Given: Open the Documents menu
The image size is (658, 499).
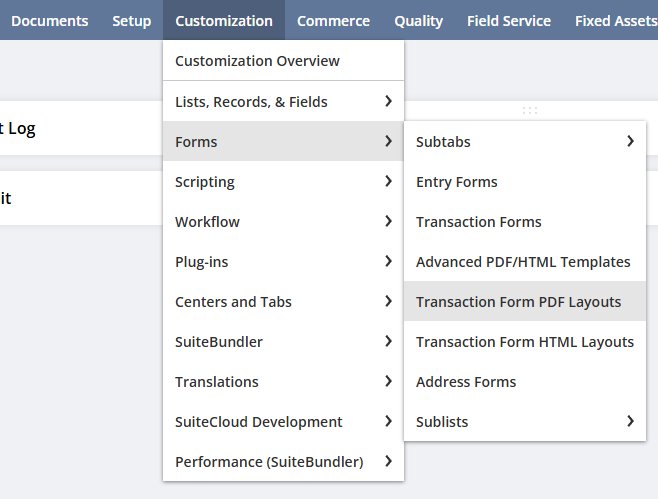Looking at the screenshot, I should tap(50, 21).
